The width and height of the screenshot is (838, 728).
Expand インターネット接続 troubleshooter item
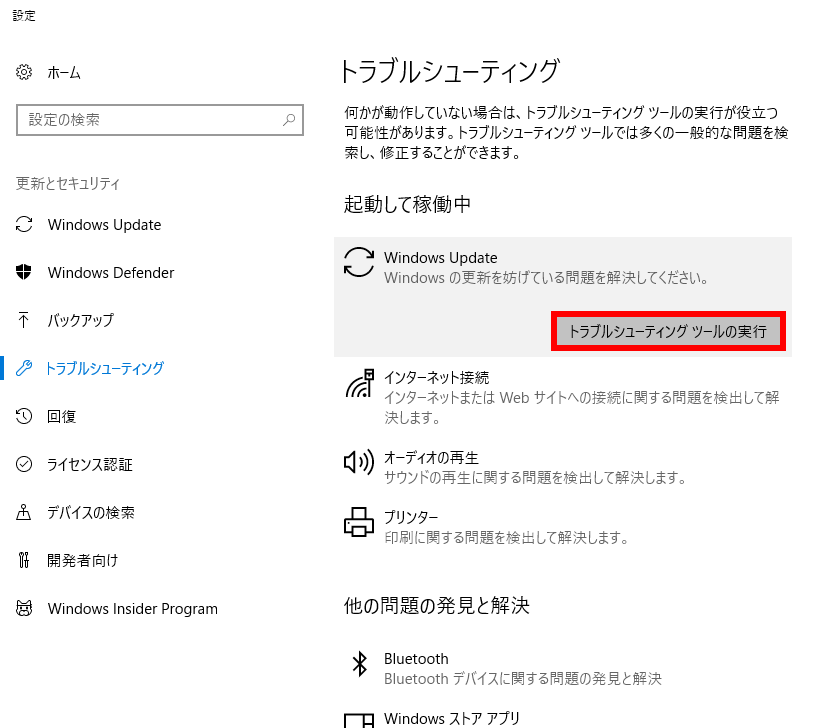click(563, 397)
